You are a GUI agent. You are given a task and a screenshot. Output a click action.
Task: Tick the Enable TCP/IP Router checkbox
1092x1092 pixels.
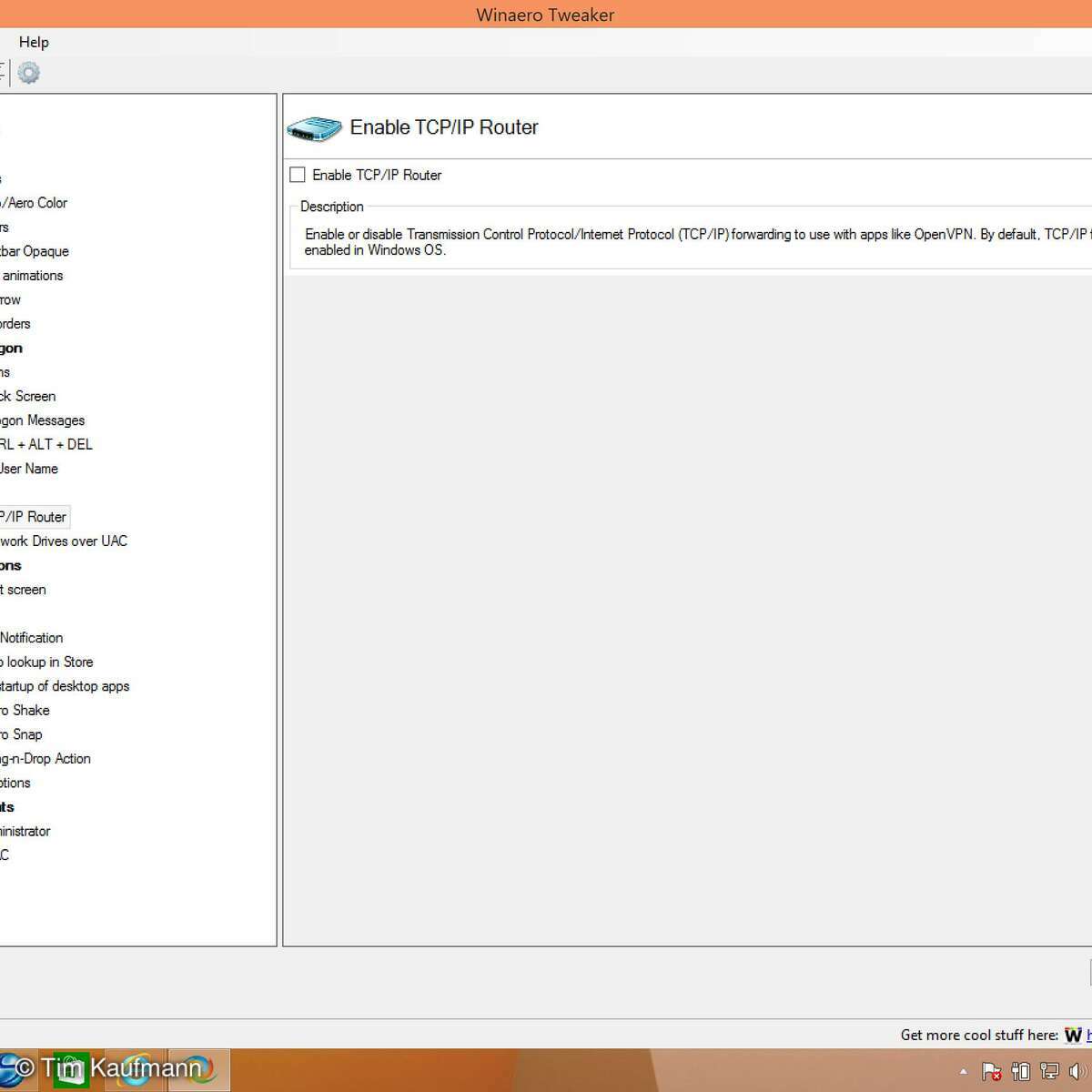298,175
